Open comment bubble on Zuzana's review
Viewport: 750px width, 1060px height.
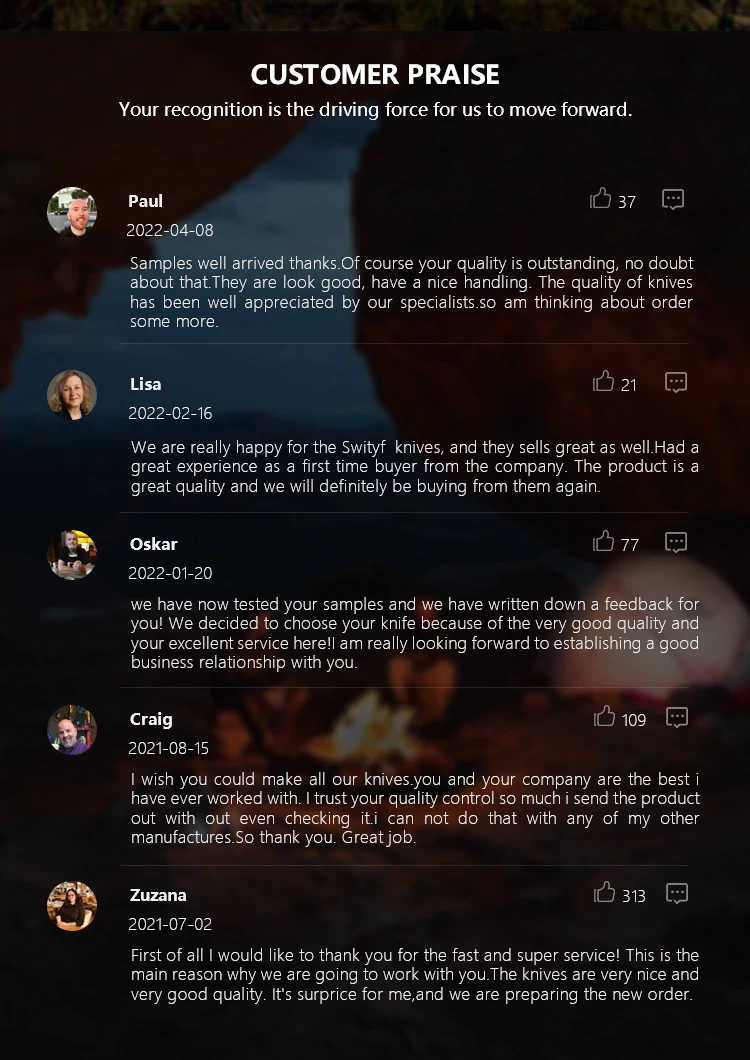point(677,893)
